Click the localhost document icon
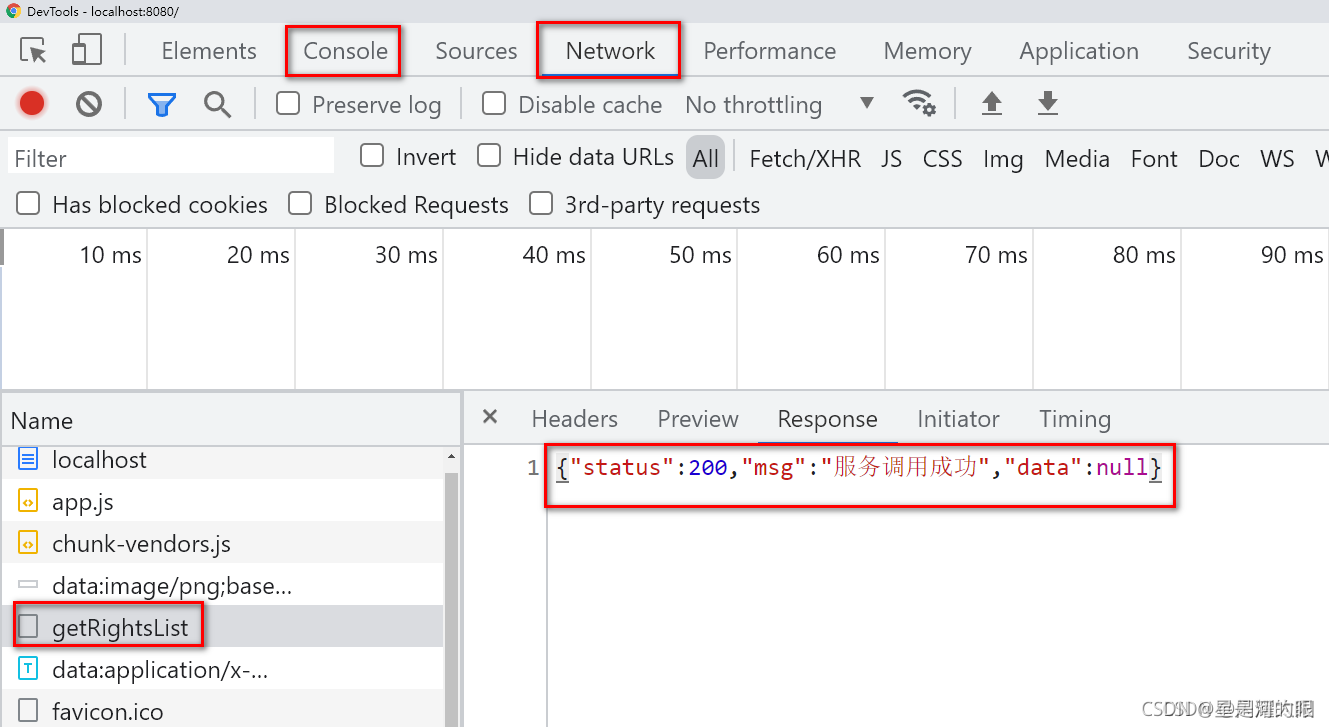This screenshot has height=727, width=1329. point(28,460)
